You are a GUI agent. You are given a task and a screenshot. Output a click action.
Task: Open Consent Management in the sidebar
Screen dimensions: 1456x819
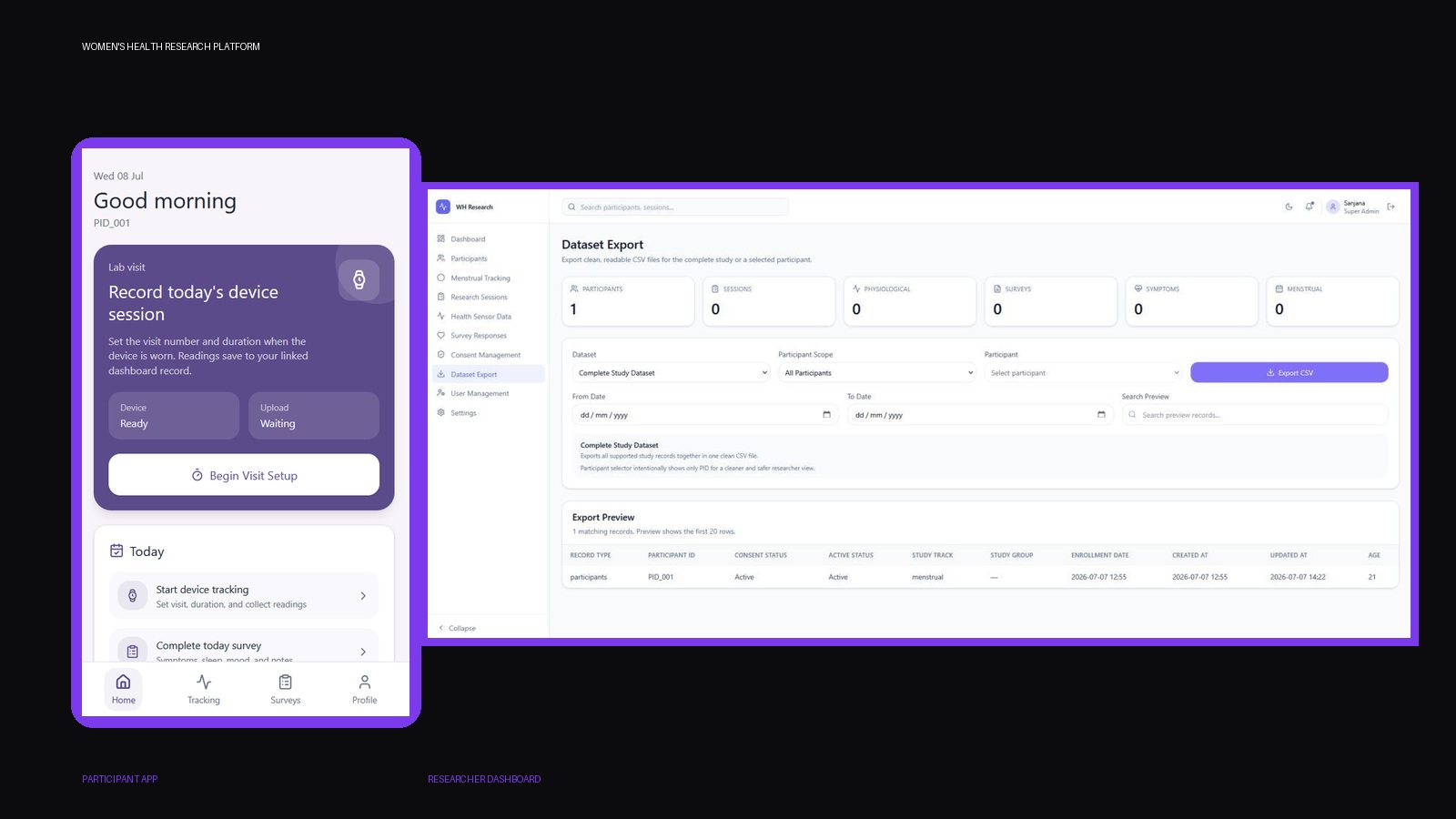(488, 355)
